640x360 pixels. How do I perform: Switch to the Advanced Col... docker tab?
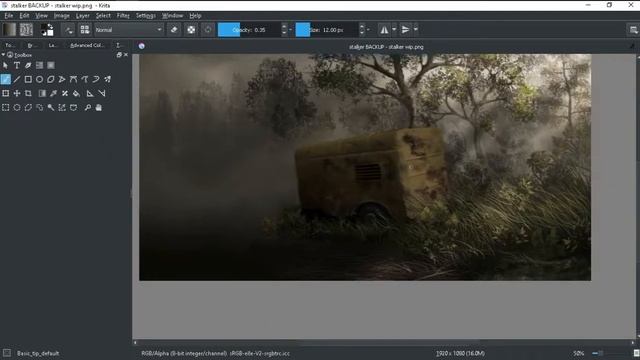[x=87, y=45]
